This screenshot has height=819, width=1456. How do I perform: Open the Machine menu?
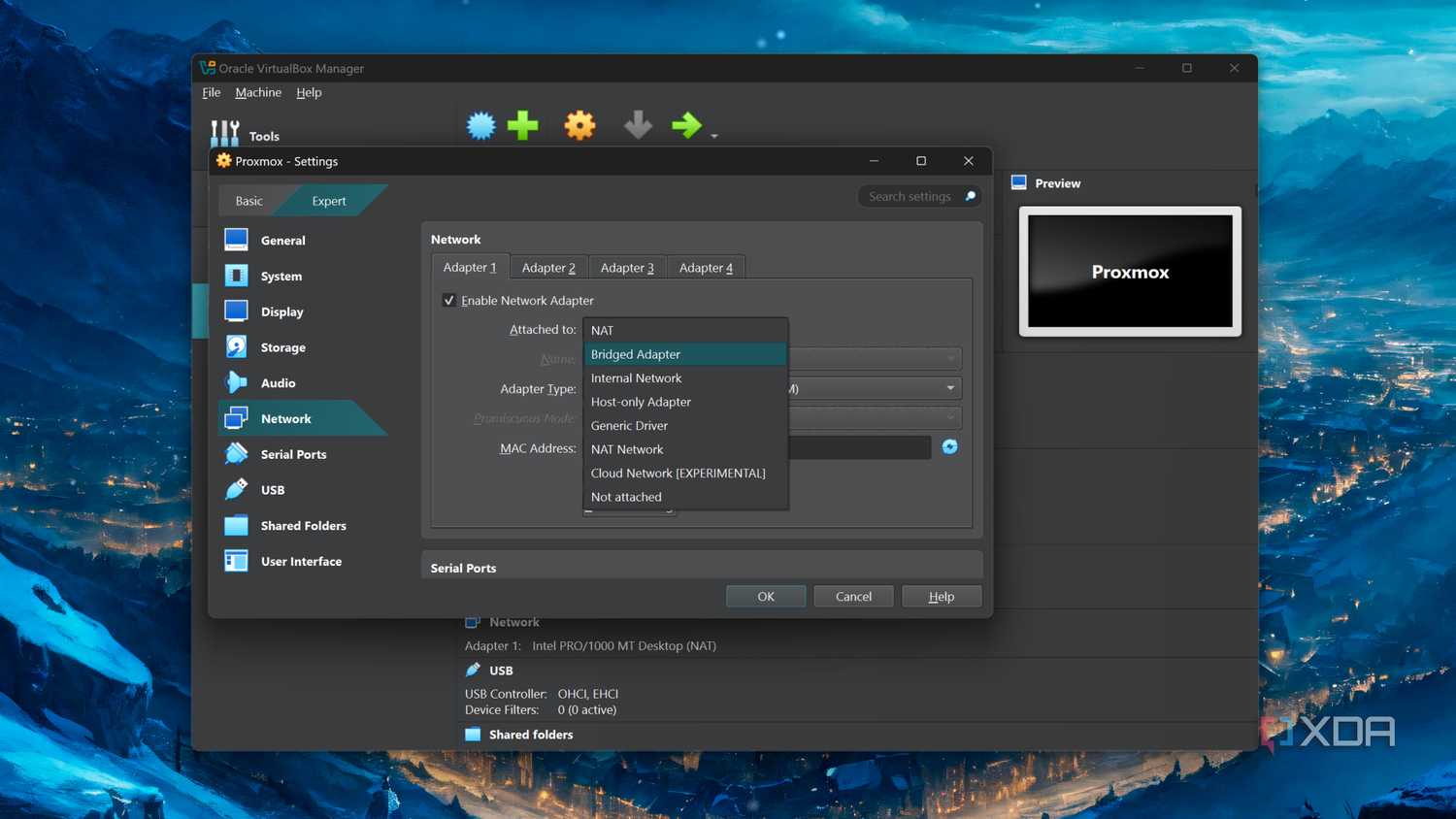coord(258,92)
